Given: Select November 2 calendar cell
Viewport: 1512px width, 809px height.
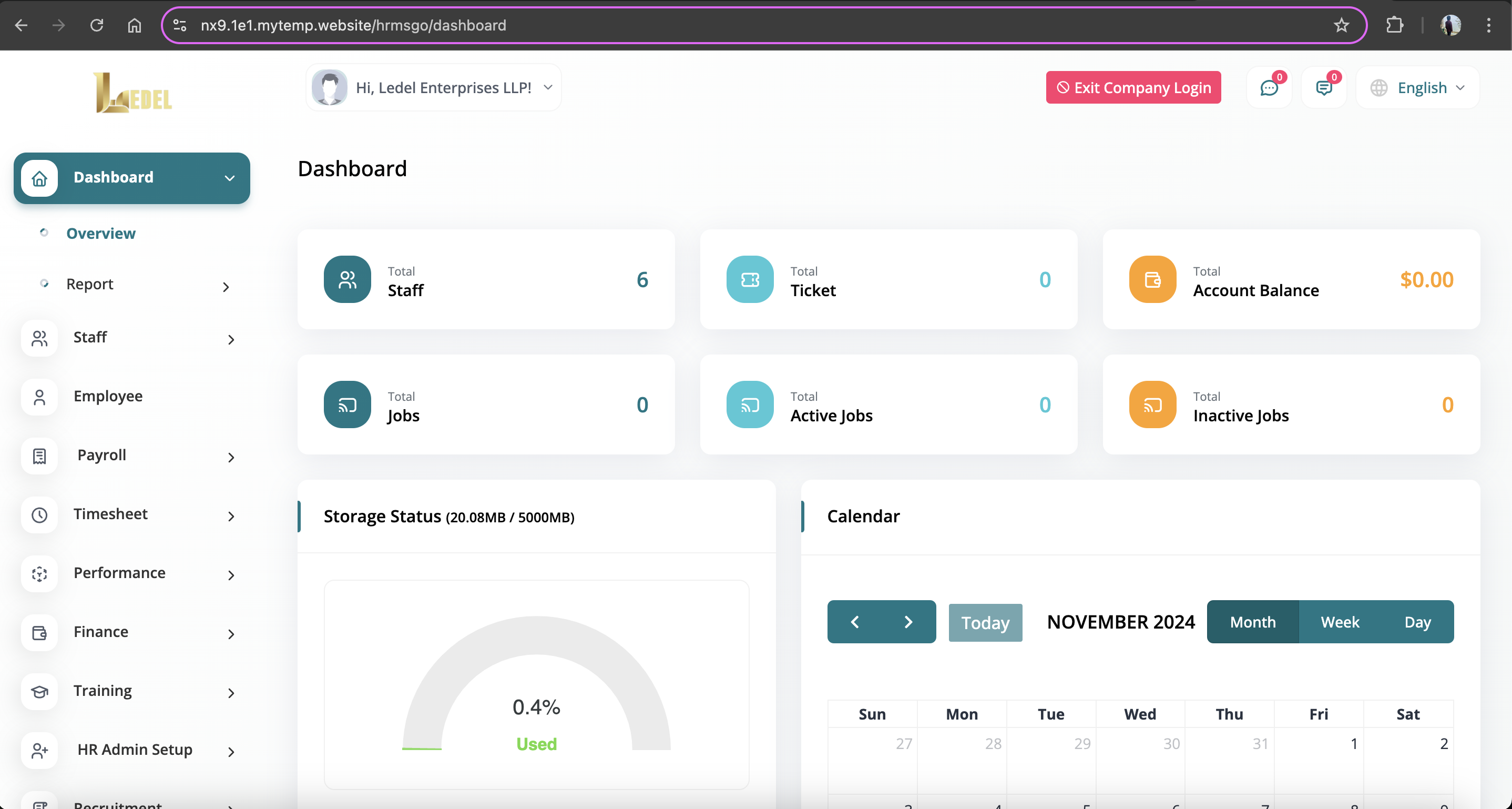Looking at the screenshot, I should coord(1408,761).
